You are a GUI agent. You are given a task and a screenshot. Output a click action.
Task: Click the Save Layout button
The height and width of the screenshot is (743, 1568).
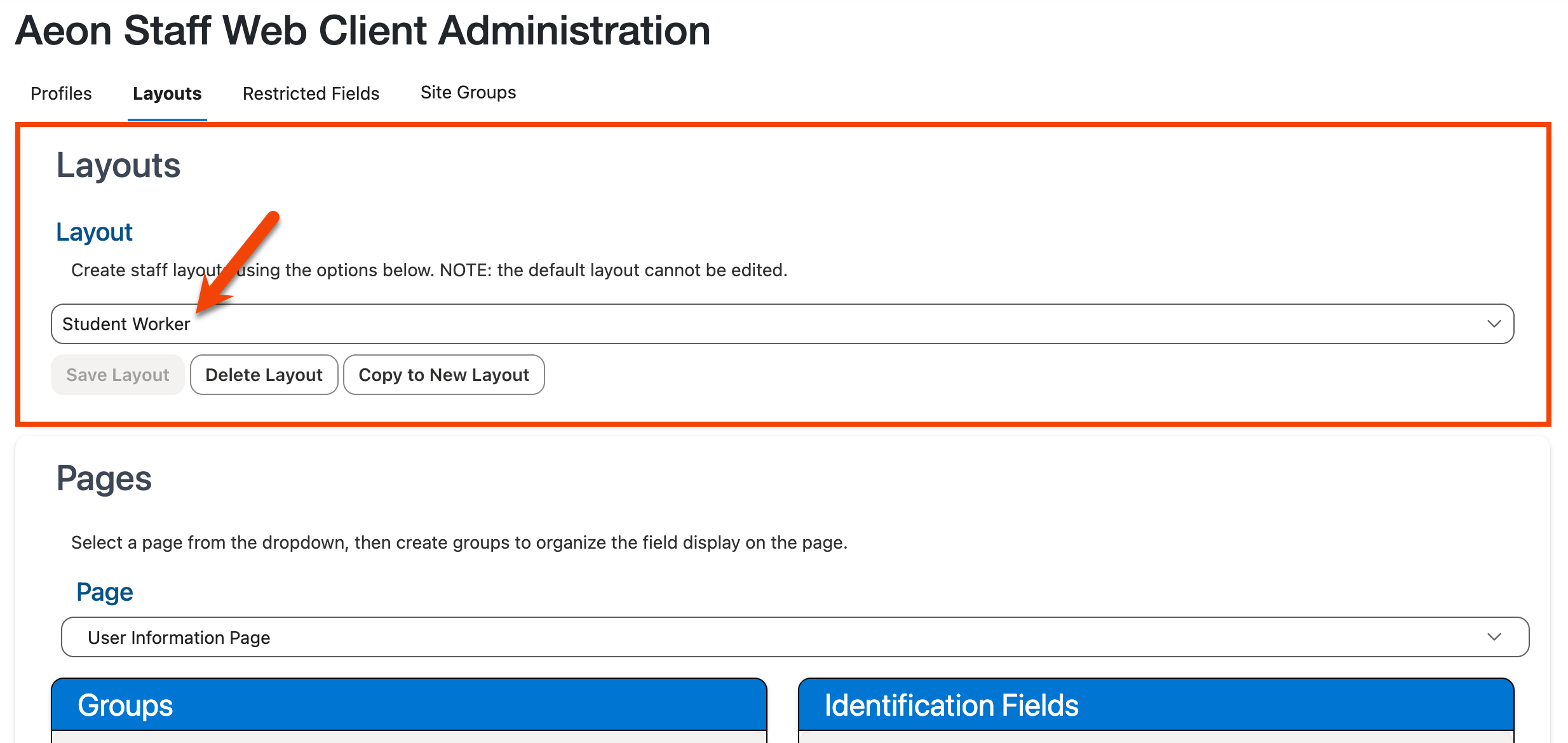[x=117, y=375]
